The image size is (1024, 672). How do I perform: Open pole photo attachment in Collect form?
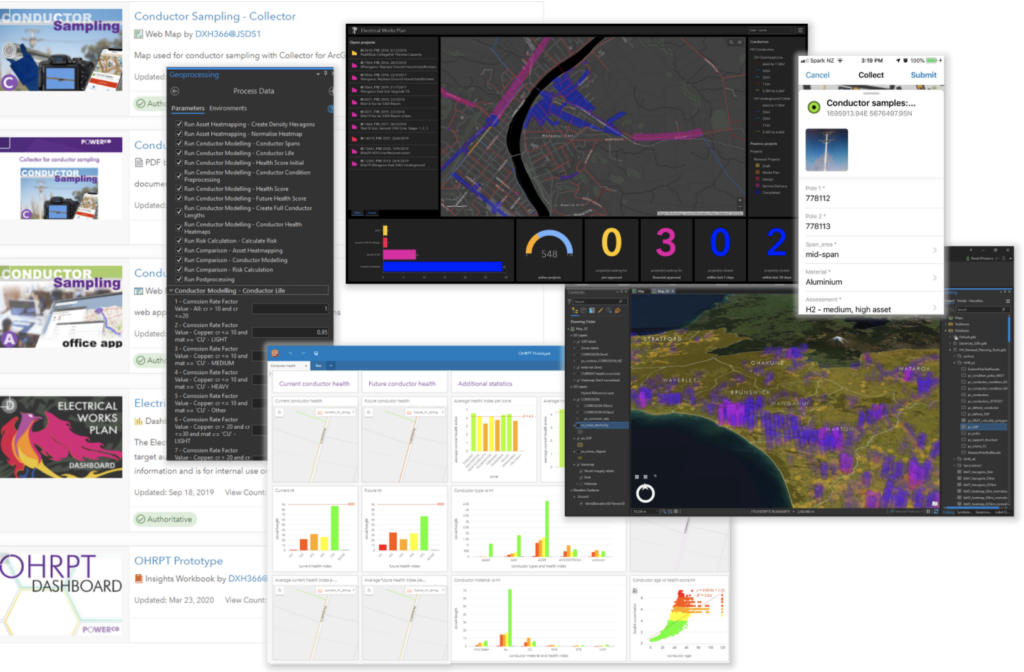coord(827,150)
